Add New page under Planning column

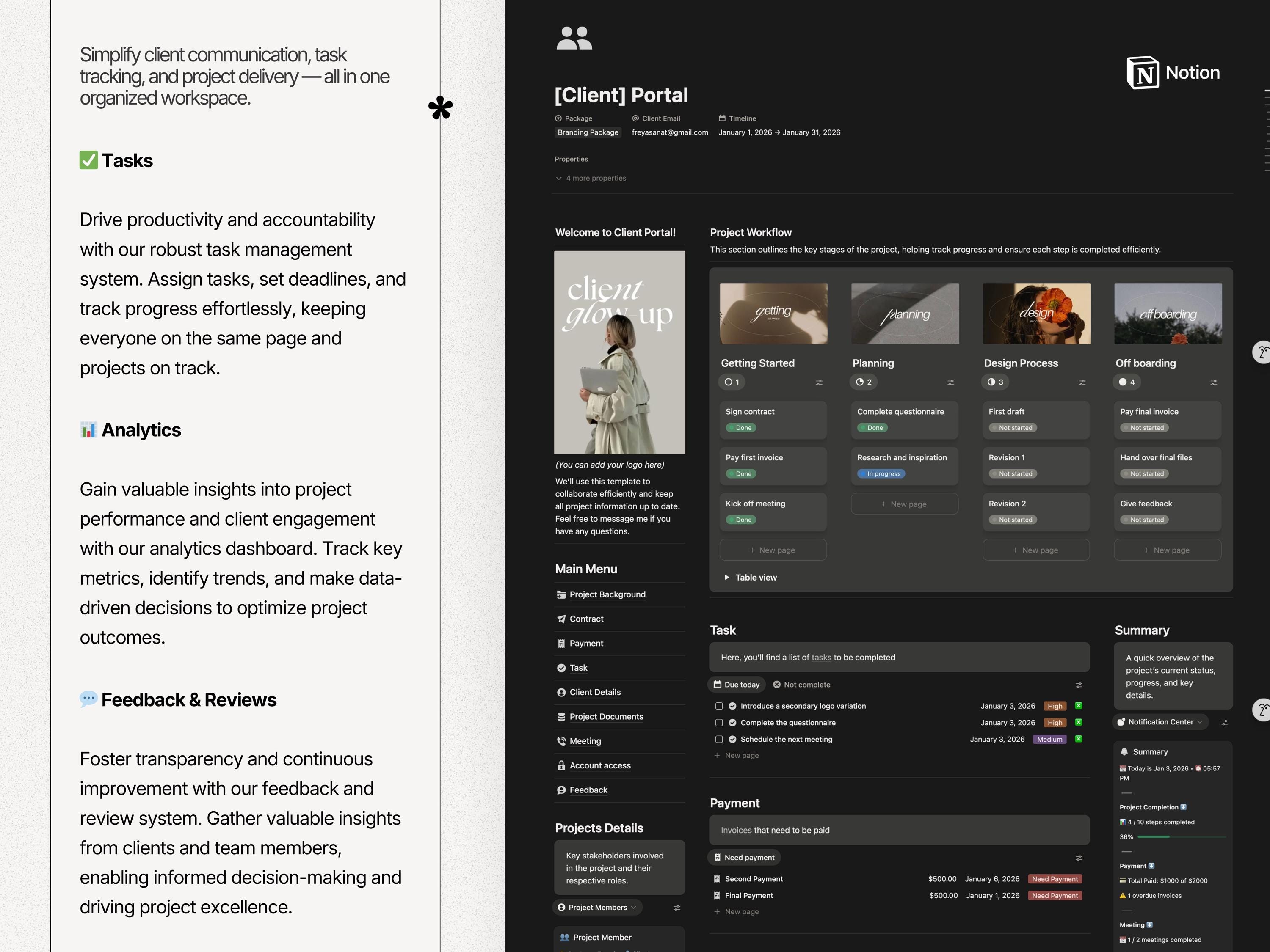click(904, 504)
